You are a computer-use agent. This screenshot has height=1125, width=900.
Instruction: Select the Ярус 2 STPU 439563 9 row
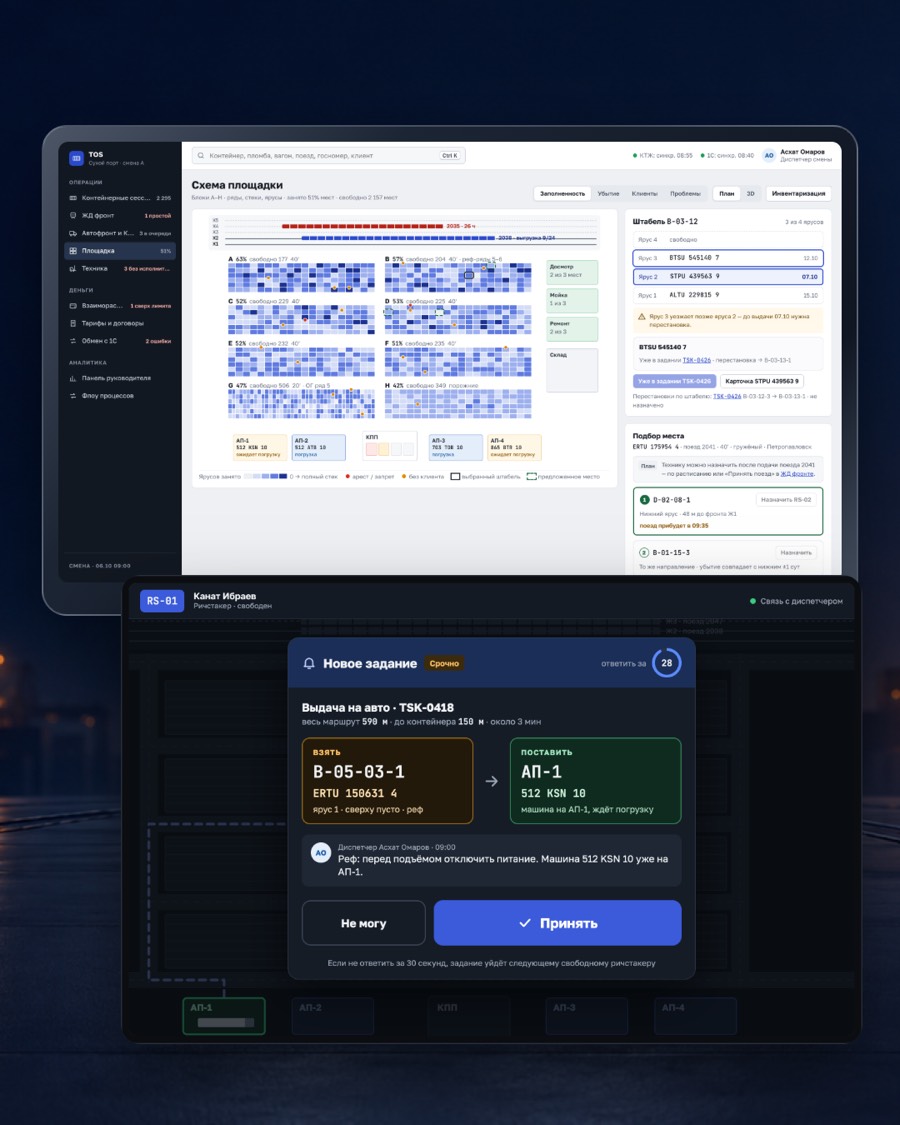(x=728, y=276)
